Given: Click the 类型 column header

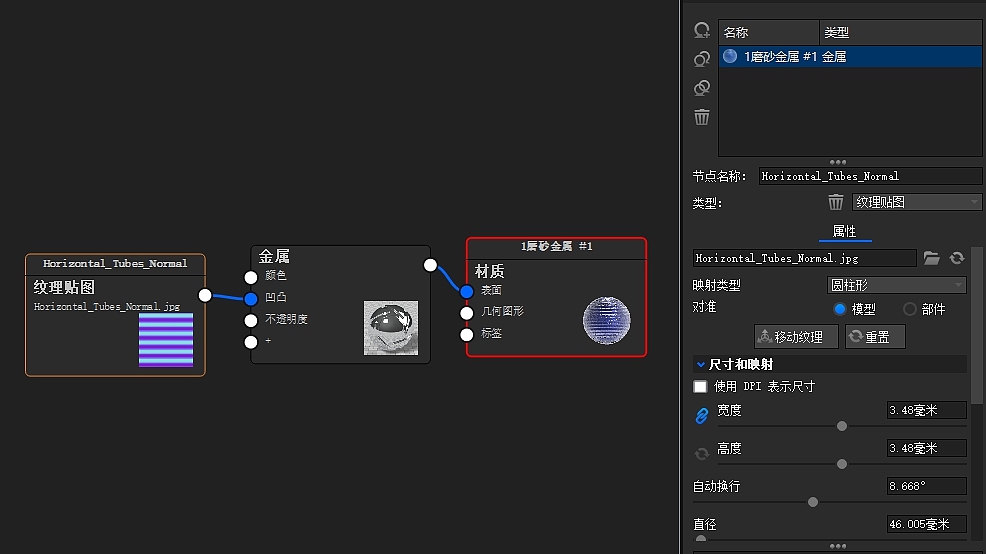Looking at the screenshot, I should (900, 32).
